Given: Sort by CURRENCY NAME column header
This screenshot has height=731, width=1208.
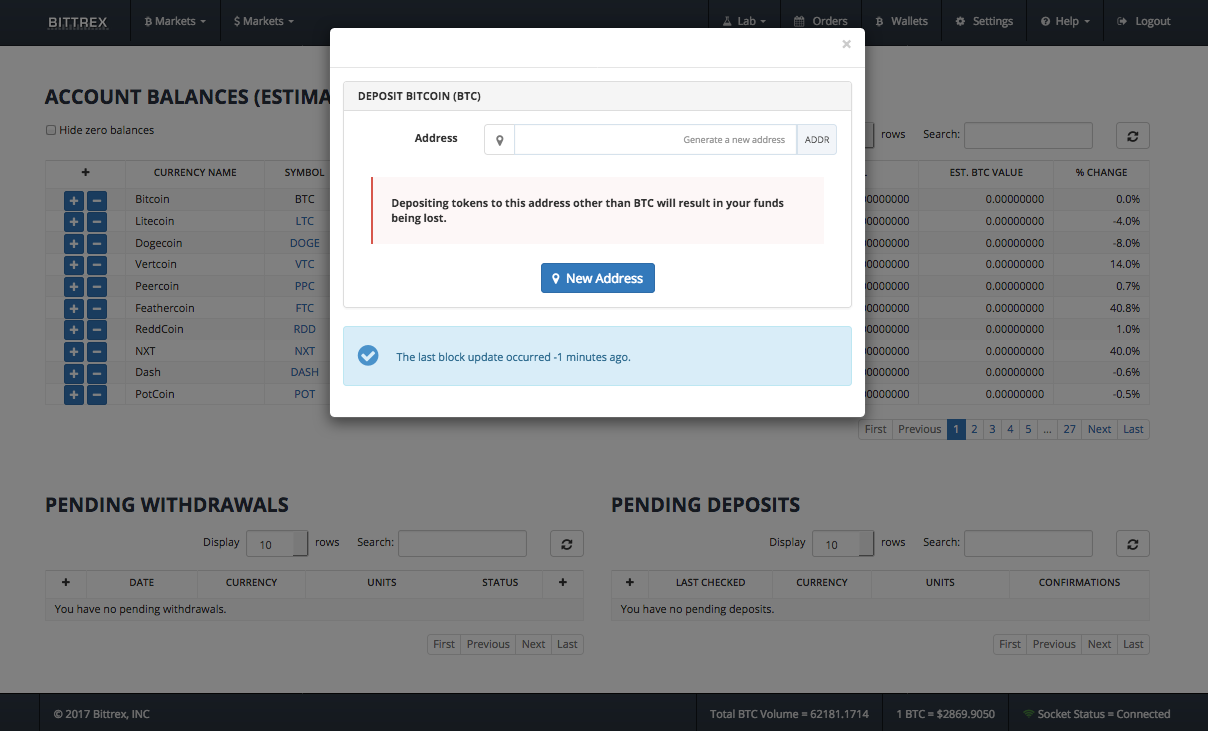Looking at the screenshot, I should tap(195, 172).
